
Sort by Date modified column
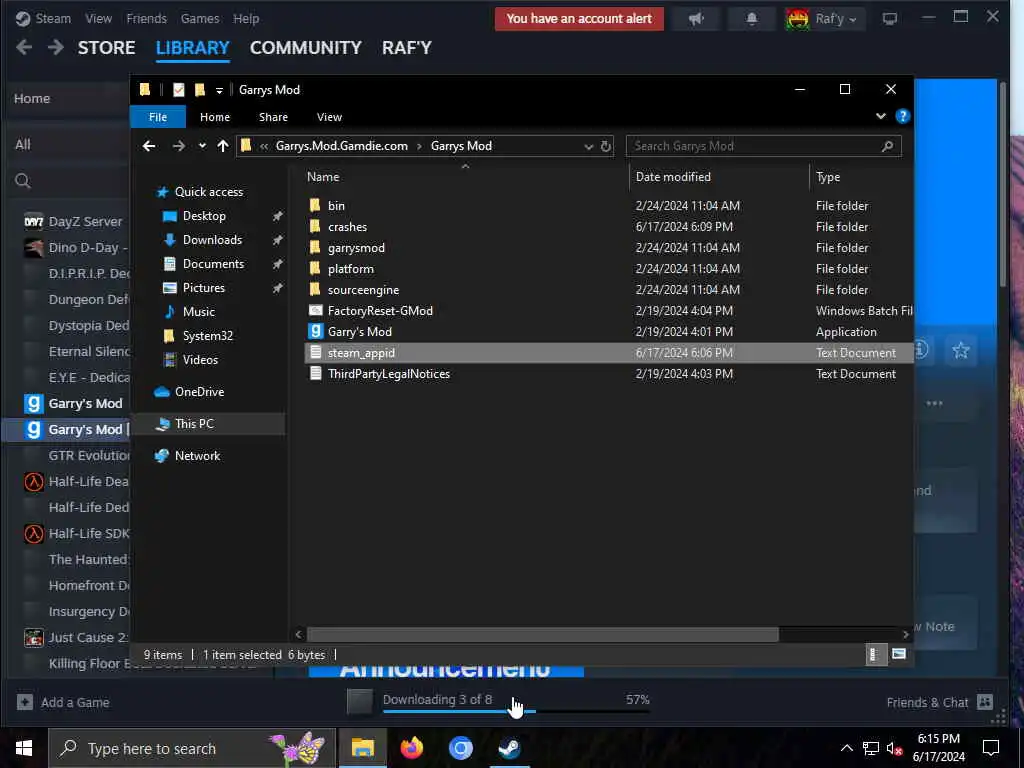click(x=673, y=177)
